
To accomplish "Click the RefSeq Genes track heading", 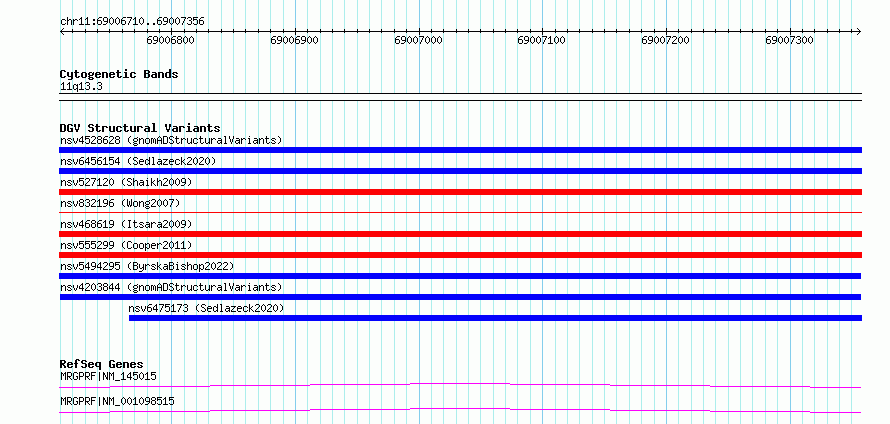I will [x=102, y=364].
